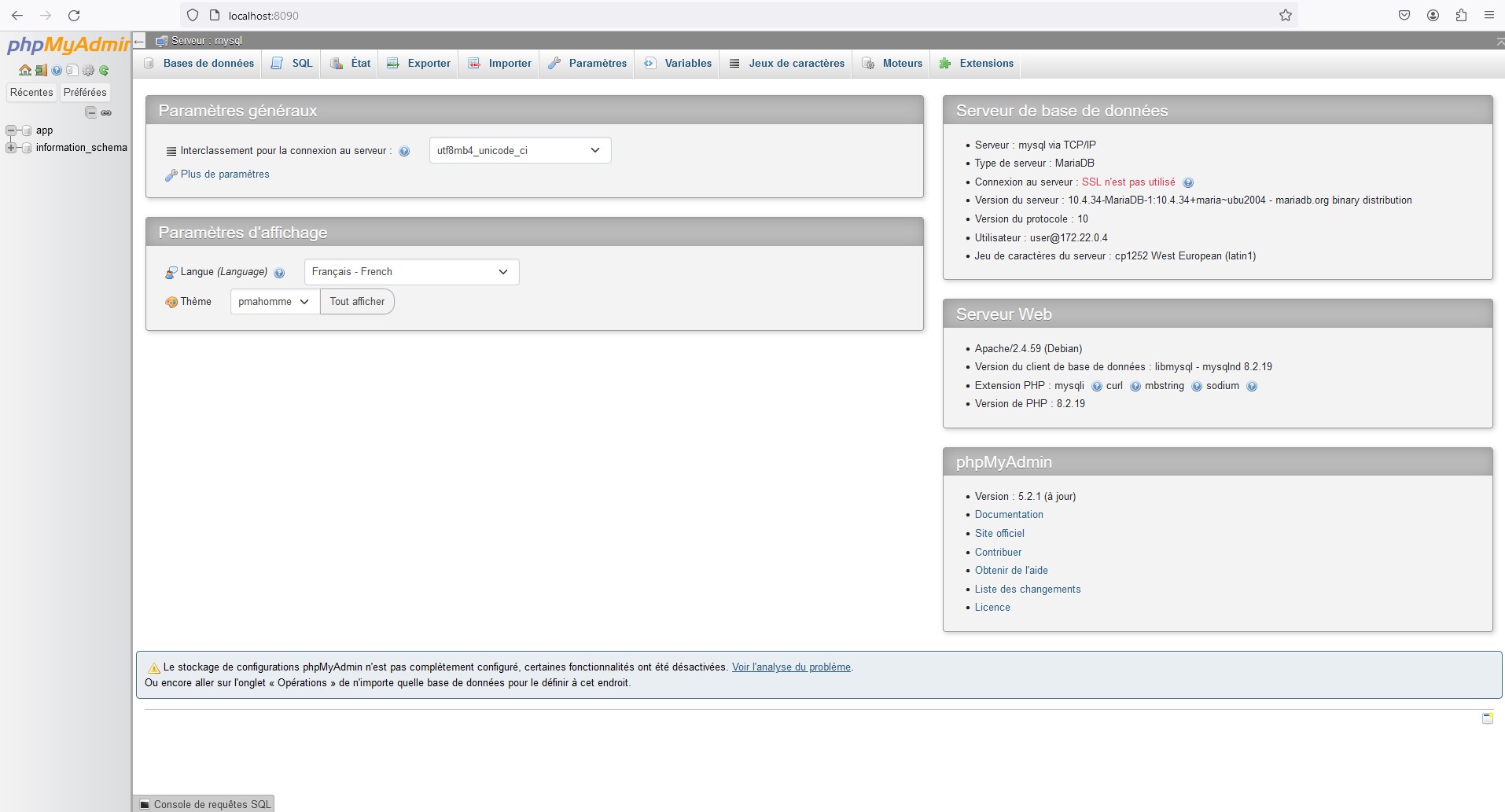This screenshot has width=1505, height=812.
Task: Switch to the SQL tab
Action: click(x=292, y=64)
